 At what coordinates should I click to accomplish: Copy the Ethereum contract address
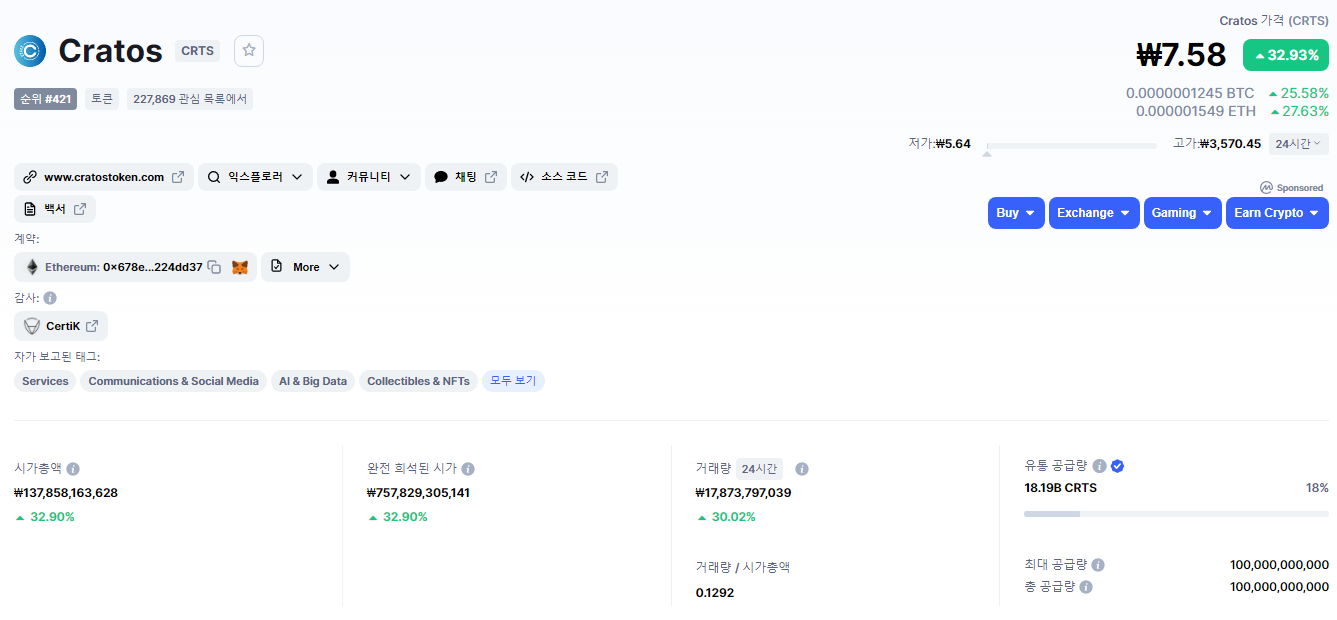click(214, 267)
